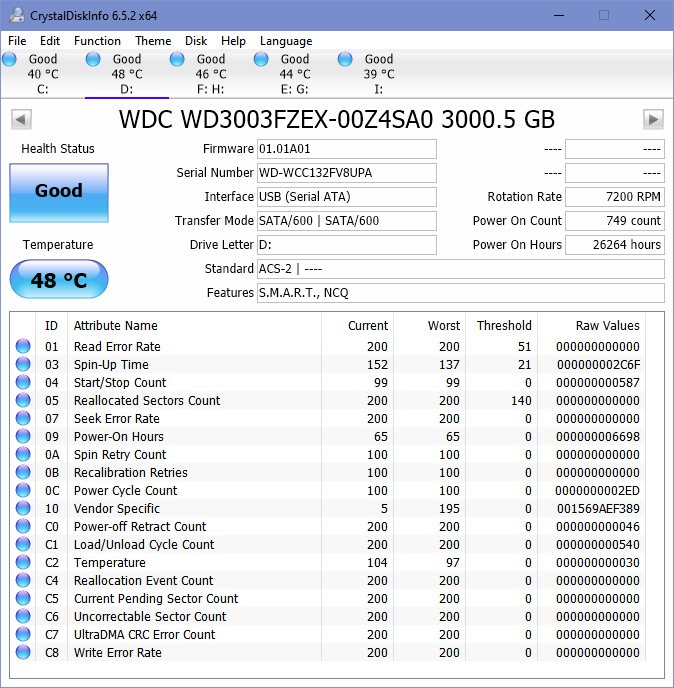
Task: Click the Transfer Mode field
Action: (x=347, y=221)
